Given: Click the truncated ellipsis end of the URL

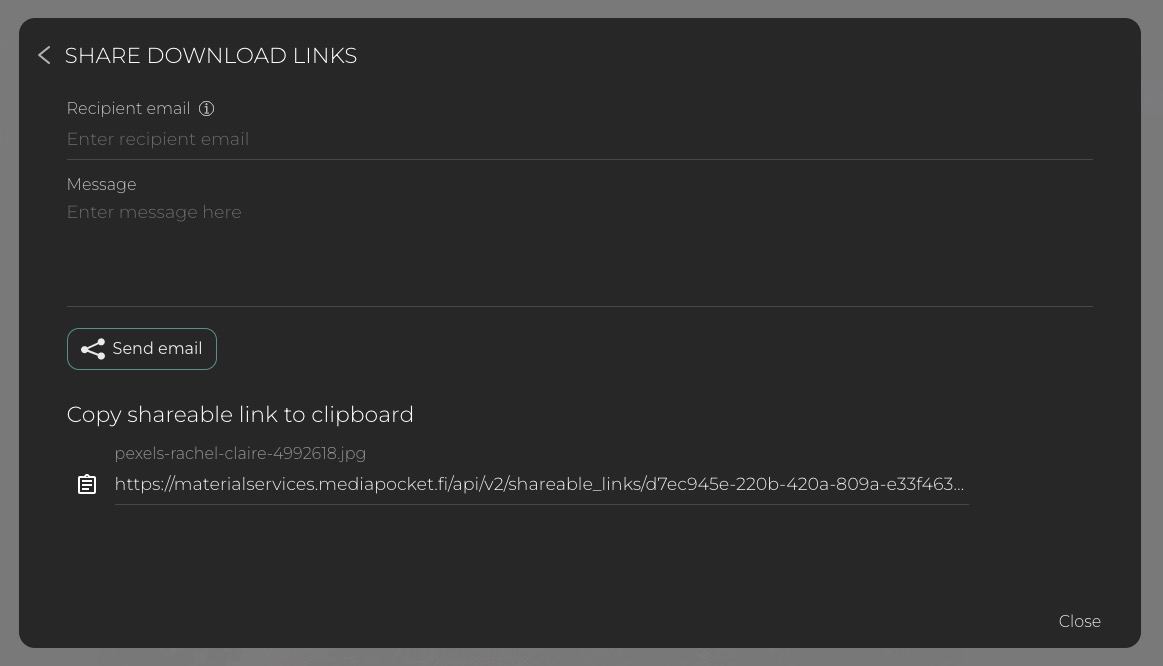Looking at the screenshot, I should click(x=957, y=485).
